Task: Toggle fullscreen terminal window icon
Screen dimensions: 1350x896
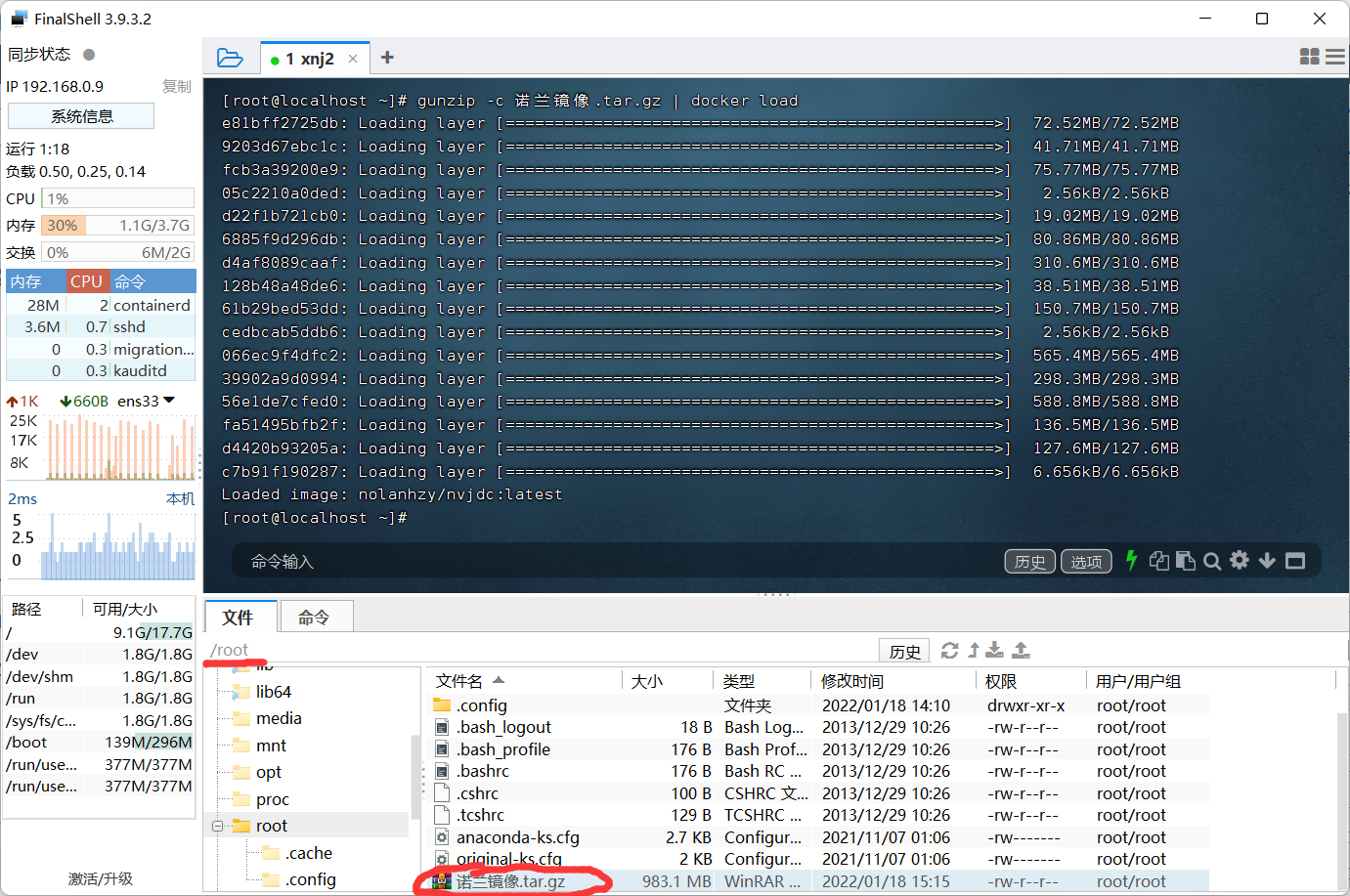Action: click(1295, 561)
